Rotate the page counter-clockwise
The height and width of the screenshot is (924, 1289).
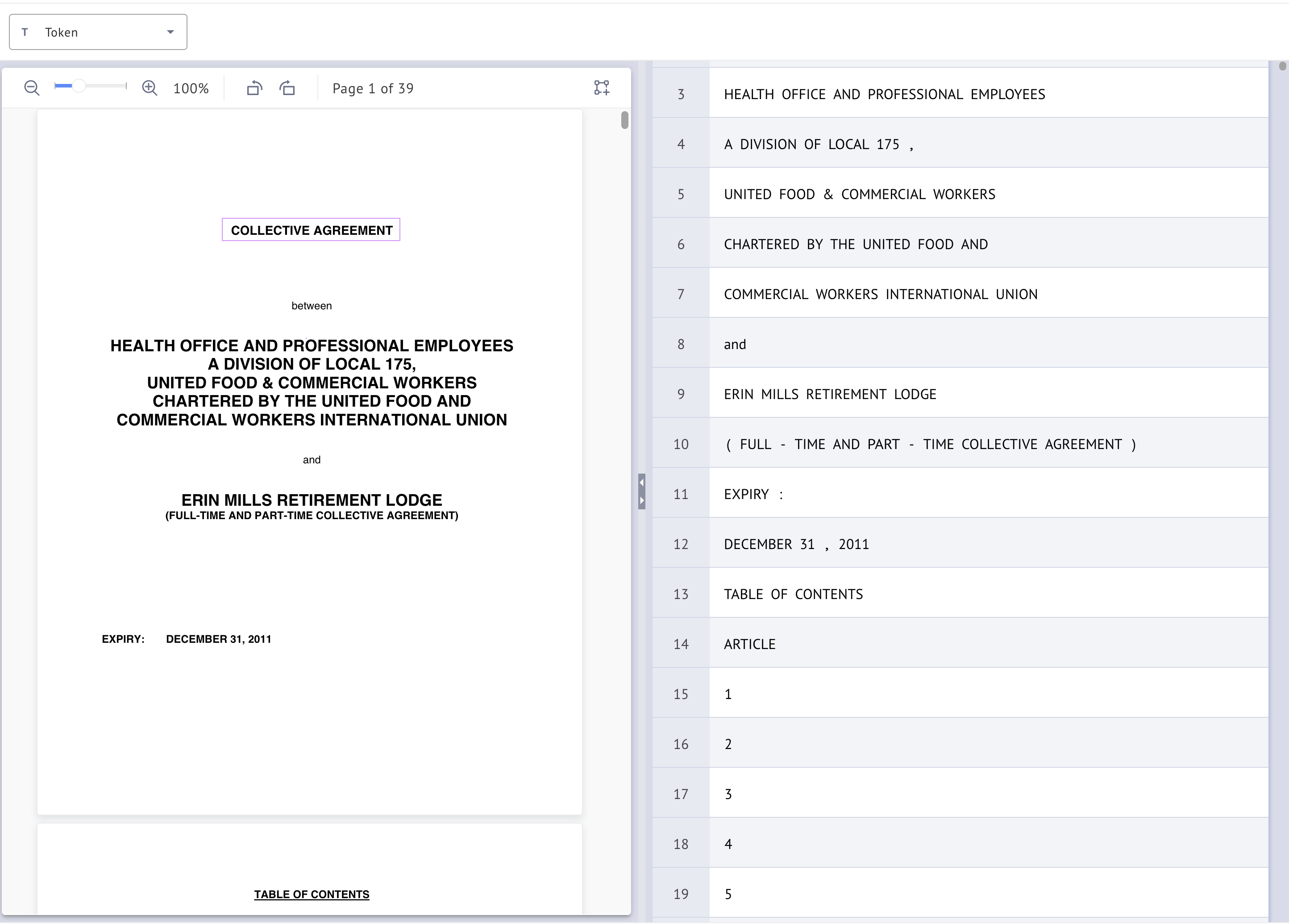pyautogui.click(x=254, y=88)
